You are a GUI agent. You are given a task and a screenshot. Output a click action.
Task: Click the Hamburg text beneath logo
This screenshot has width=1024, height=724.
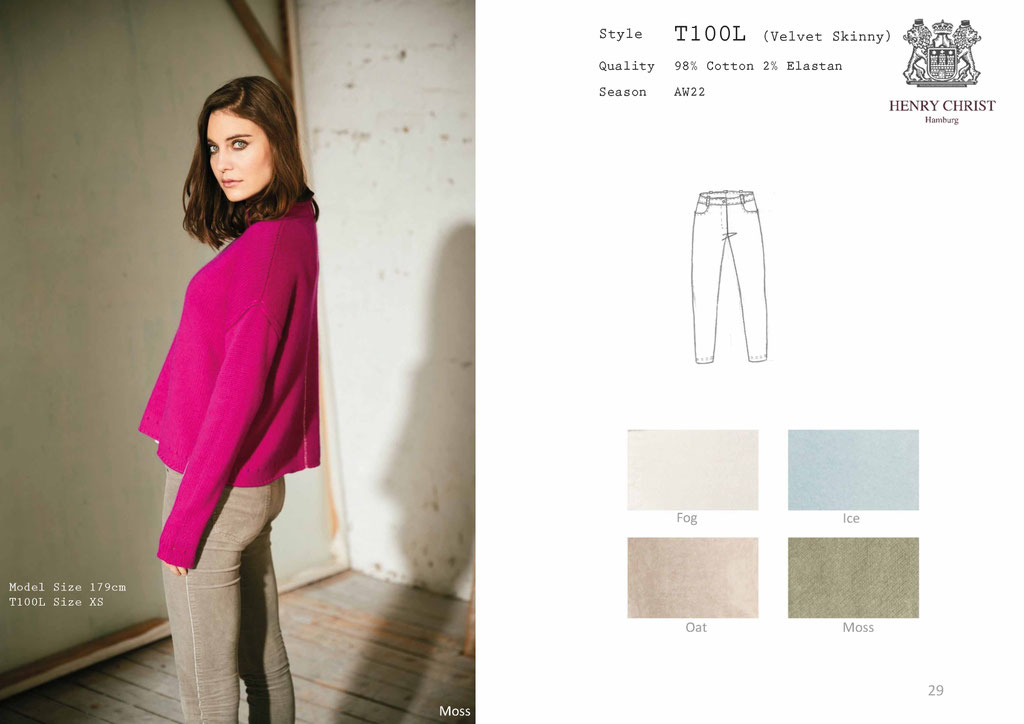tap(942, 120)
